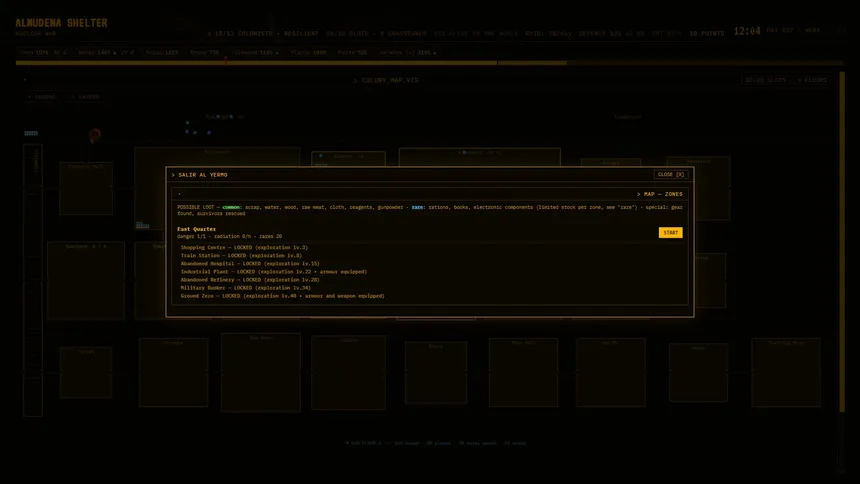This screenshot has height=484, width=860.
Task: Click the ALMUDENA SHELTER title
Action: [61, 23]
